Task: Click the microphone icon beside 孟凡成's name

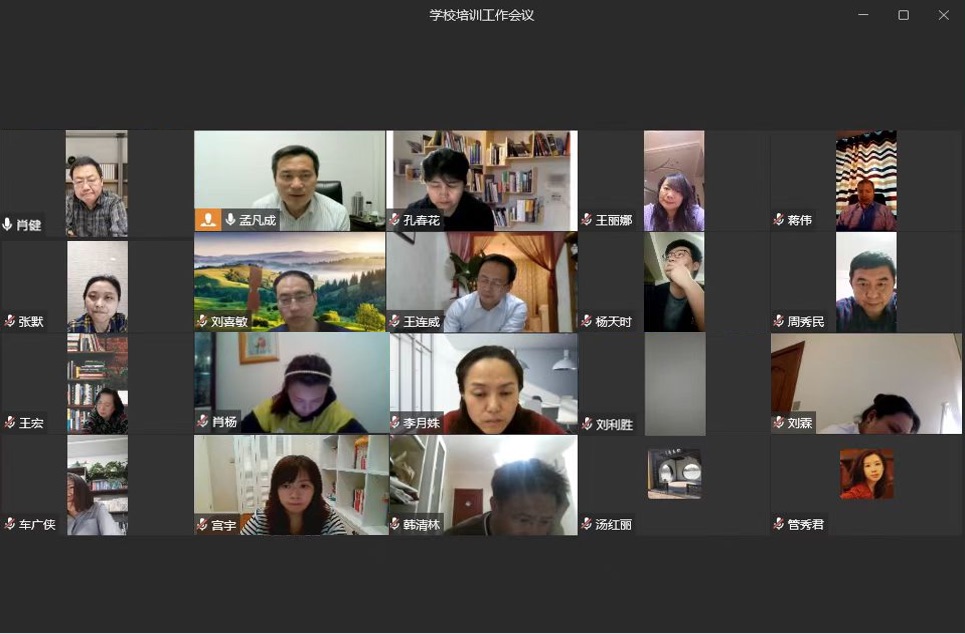Action: [231, 219]
